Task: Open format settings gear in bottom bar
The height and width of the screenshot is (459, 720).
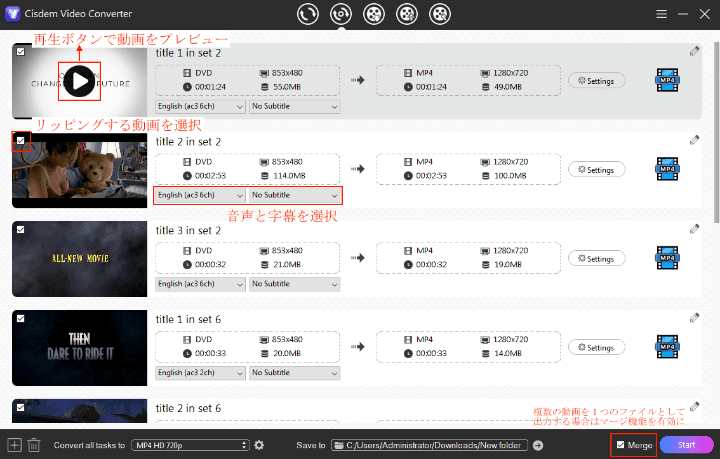Action: tap(259, 445)
